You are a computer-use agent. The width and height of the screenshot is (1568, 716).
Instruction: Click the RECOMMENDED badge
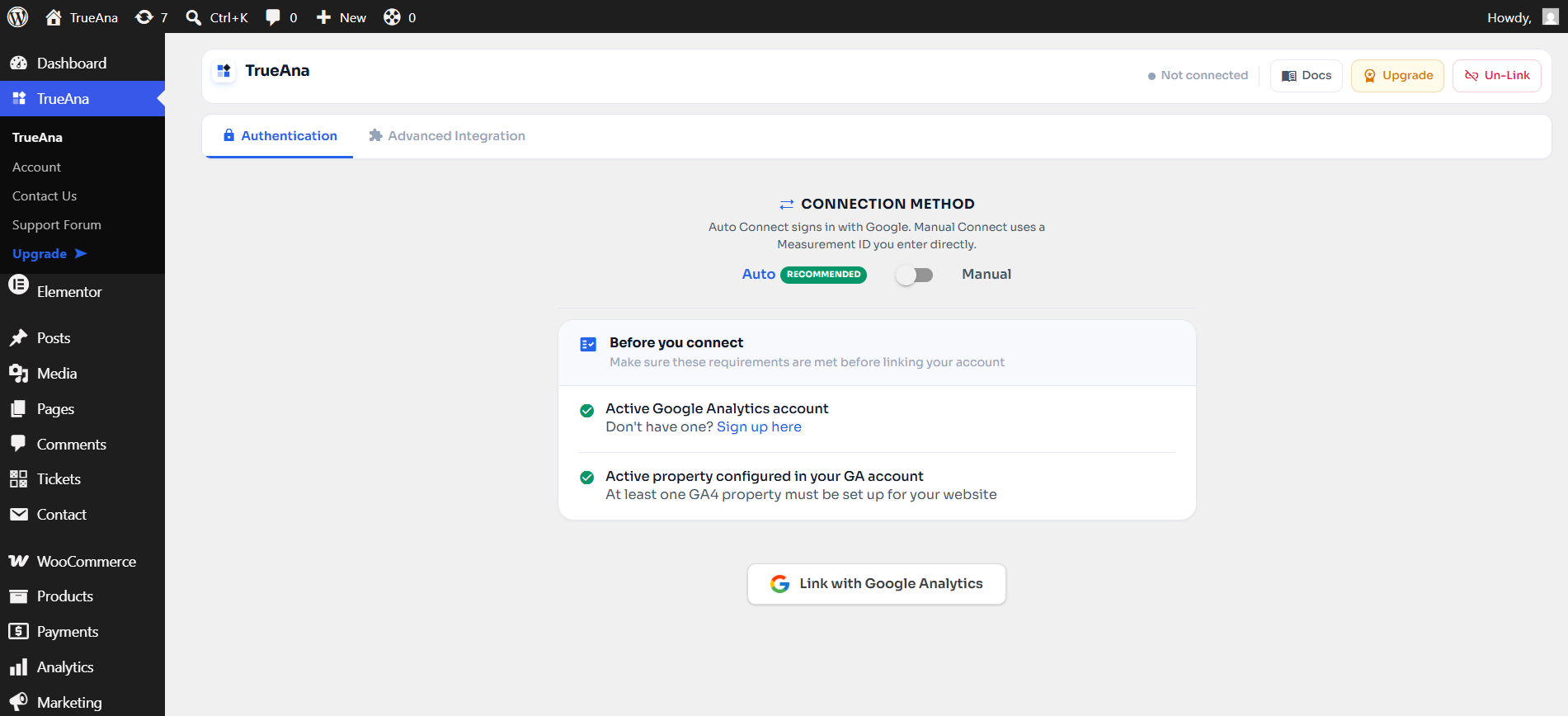coord(823,275)
